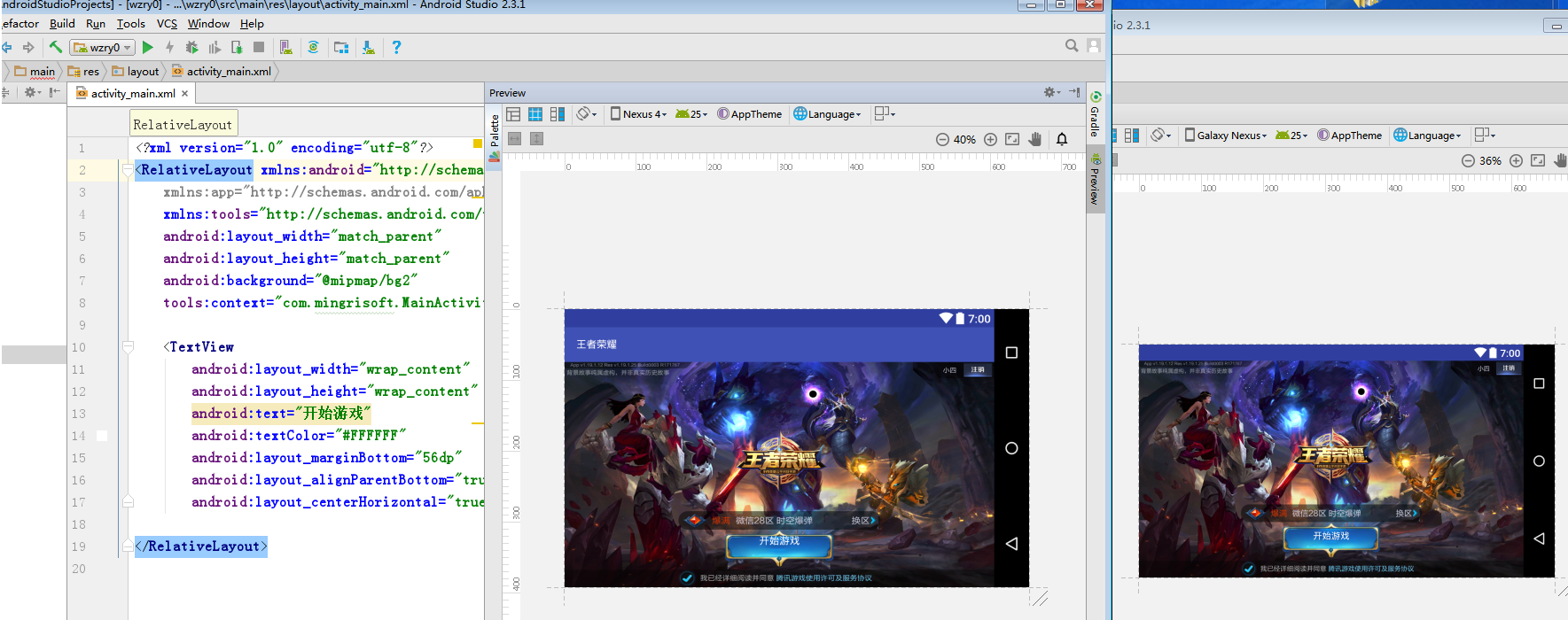Navigate forward with the right arrow icon
This screenshot has width=1568, height=620.
tap(28, 47)
